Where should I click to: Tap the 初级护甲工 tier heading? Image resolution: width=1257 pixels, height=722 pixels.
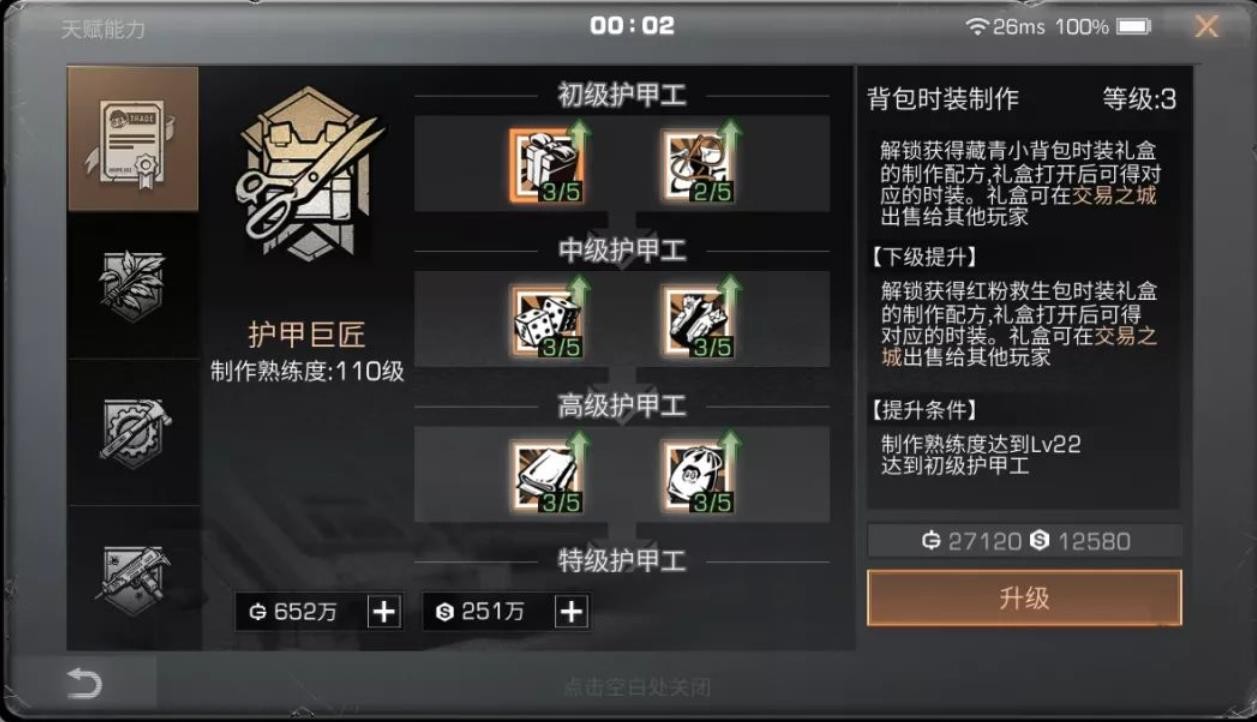(622, 96)
